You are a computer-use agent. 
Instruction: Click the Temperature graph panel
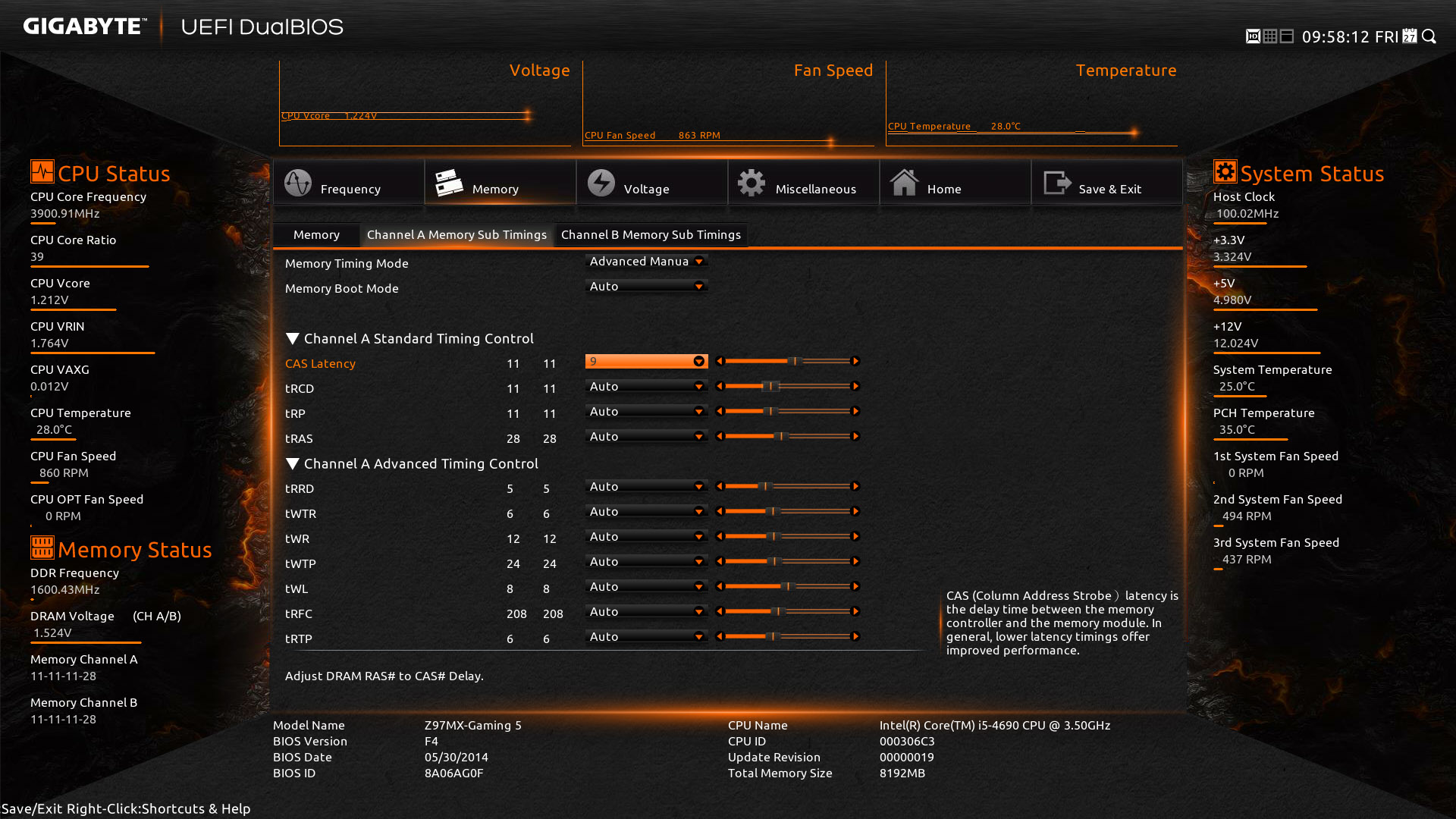[x=1031, y=104]
